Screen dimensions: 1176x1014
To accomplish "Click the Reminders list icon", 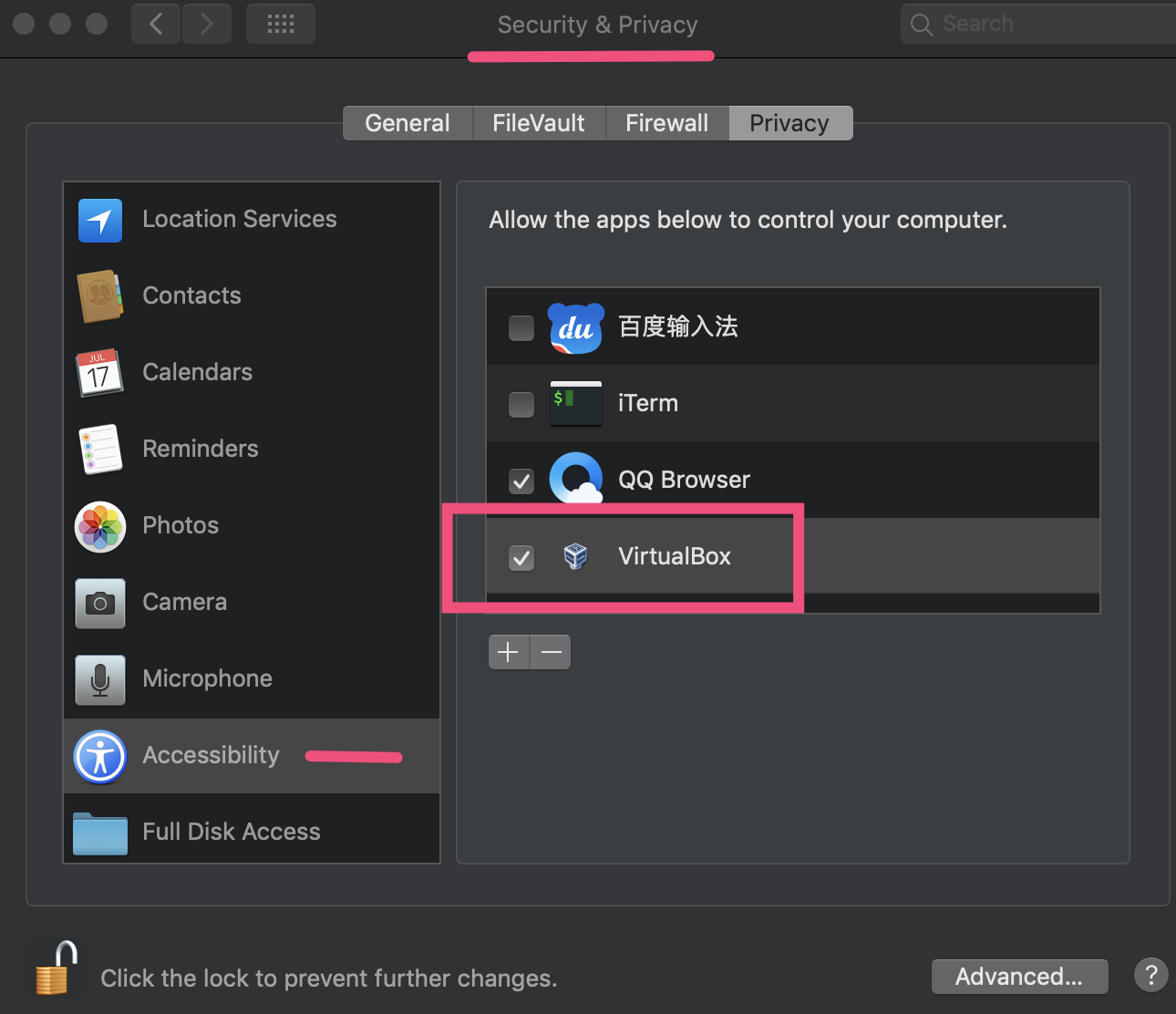I will click(x=100, y=449).
